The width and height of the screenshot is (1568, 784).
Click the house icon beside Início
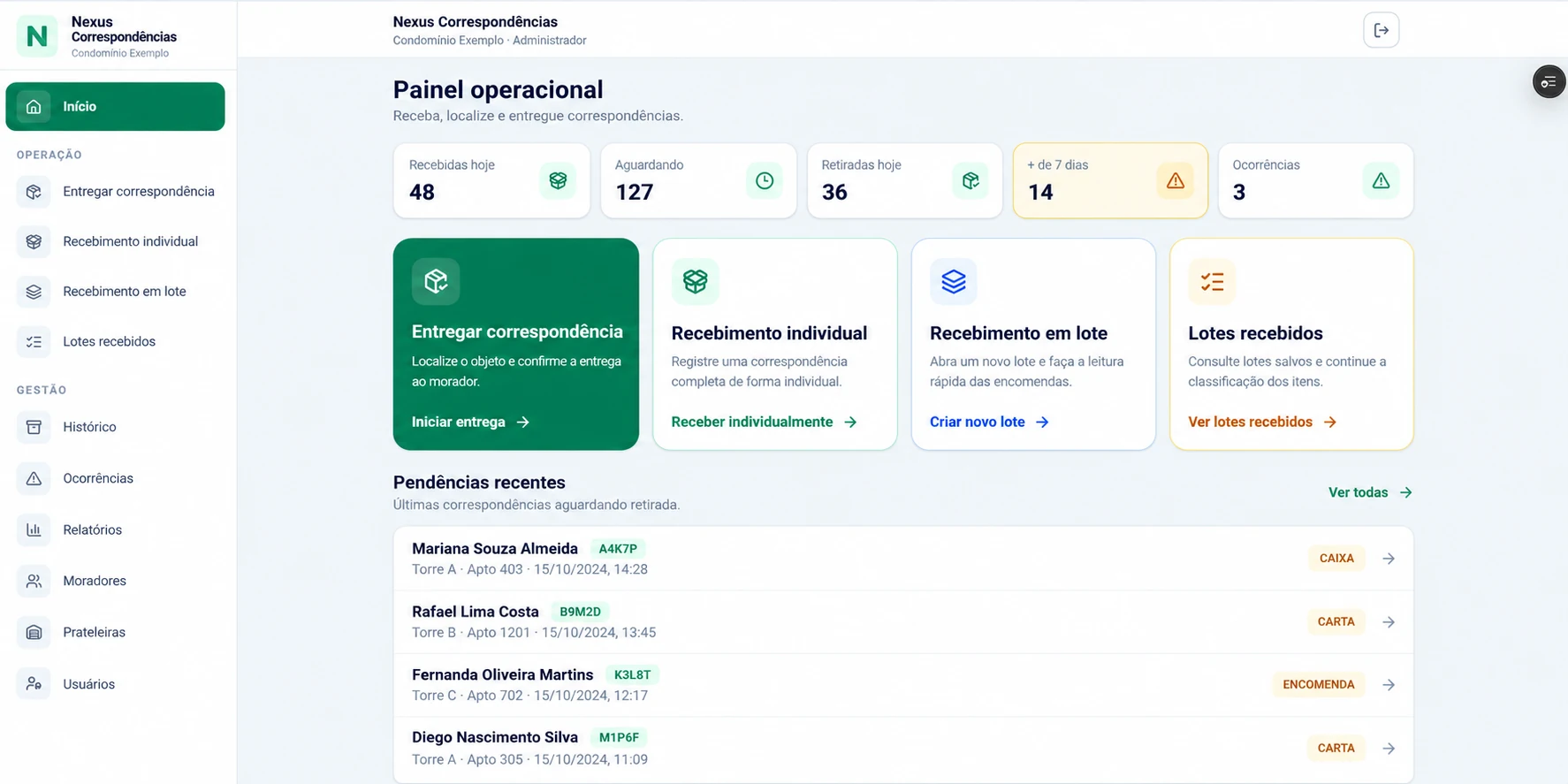tap(34, 106)
